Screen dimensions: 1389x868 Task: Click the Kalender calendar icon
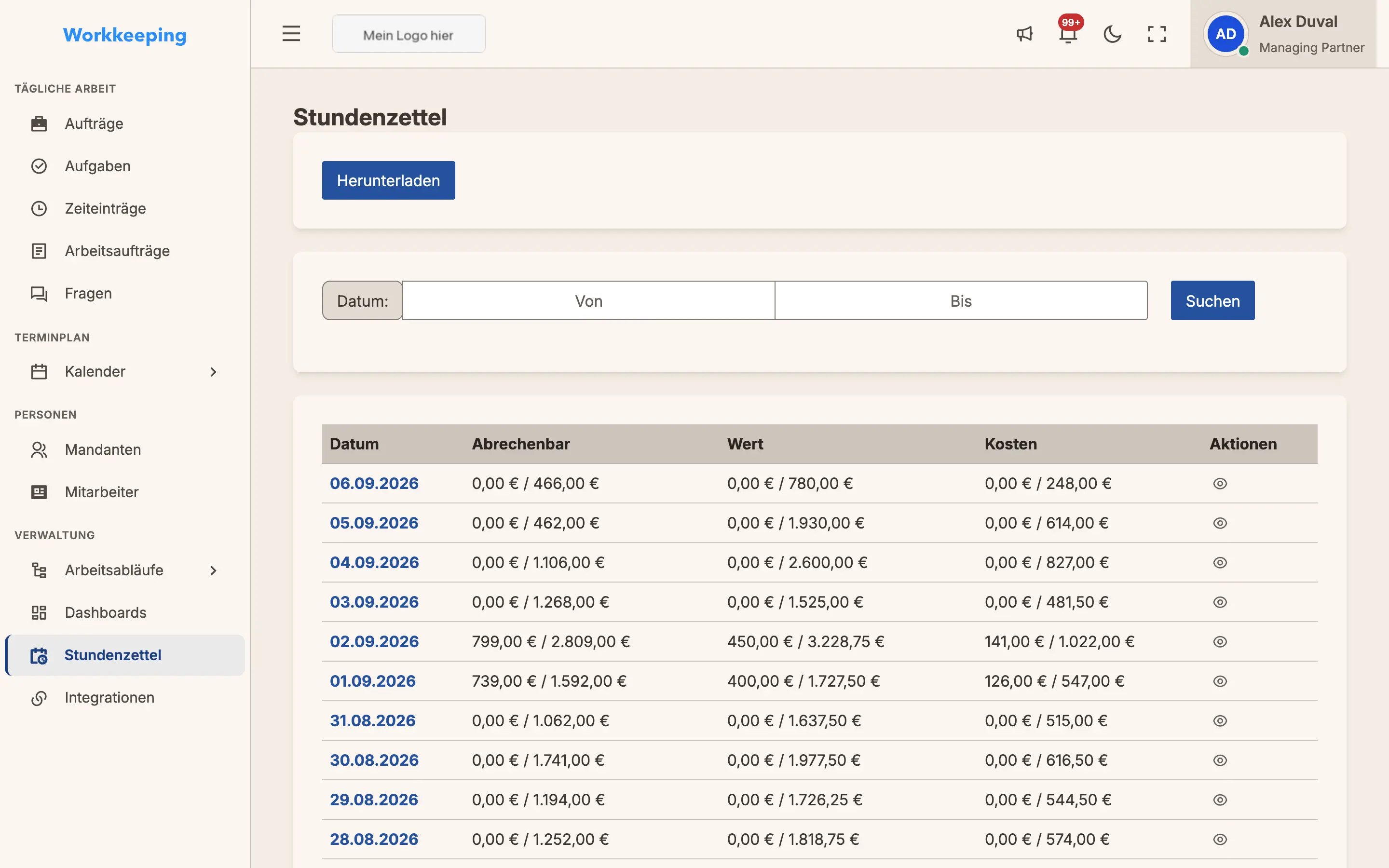tap(39, 371)
